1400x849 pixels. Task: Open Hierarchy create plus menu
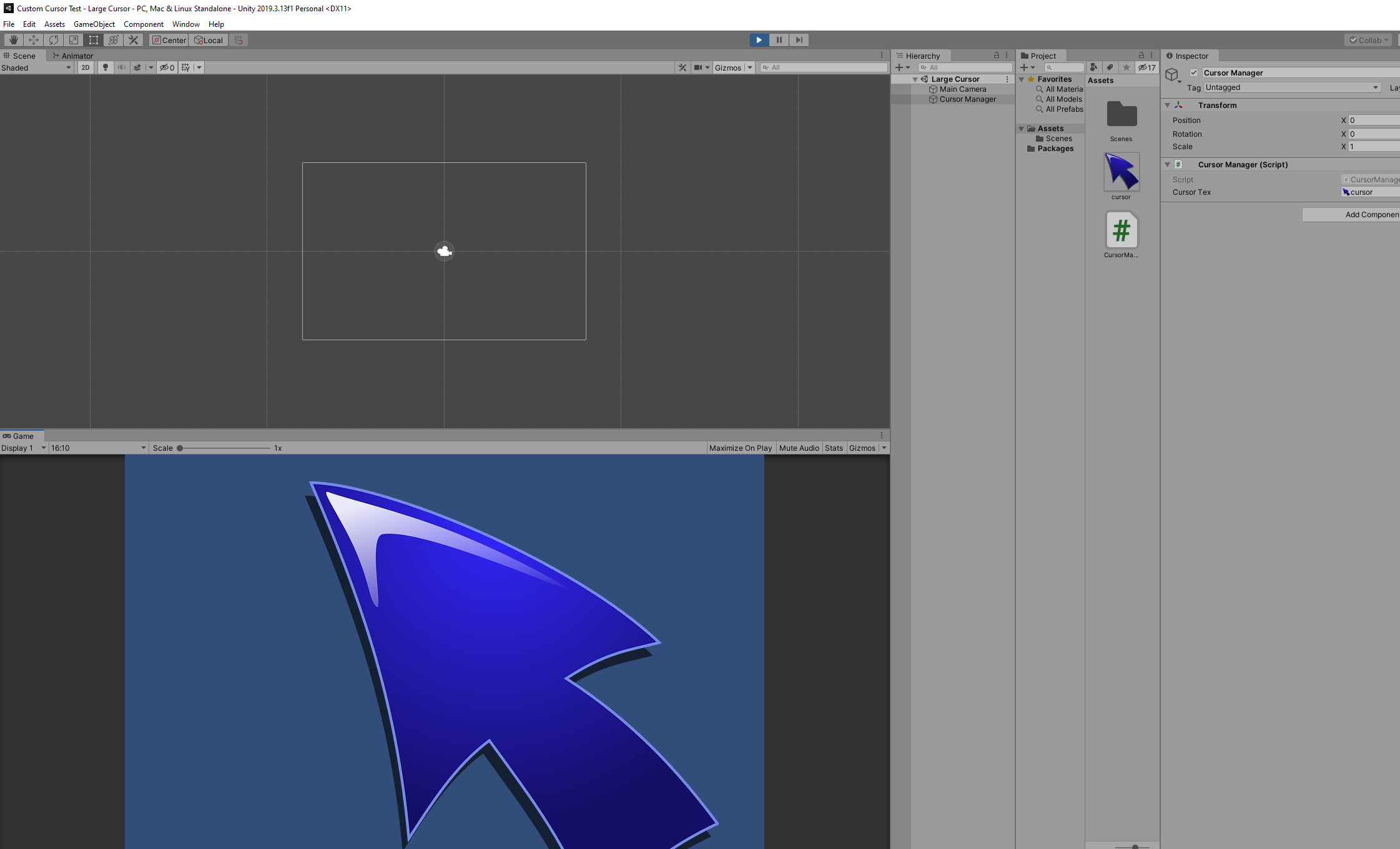click(x=903, y=67)
